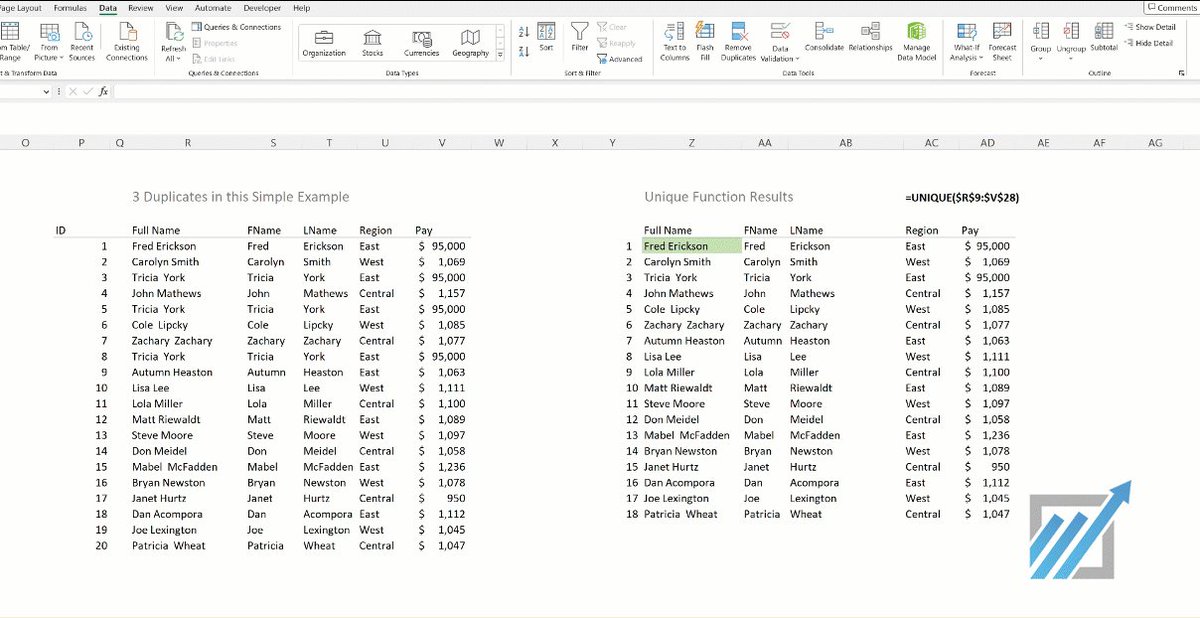Select column R header

tap(187, 143)
